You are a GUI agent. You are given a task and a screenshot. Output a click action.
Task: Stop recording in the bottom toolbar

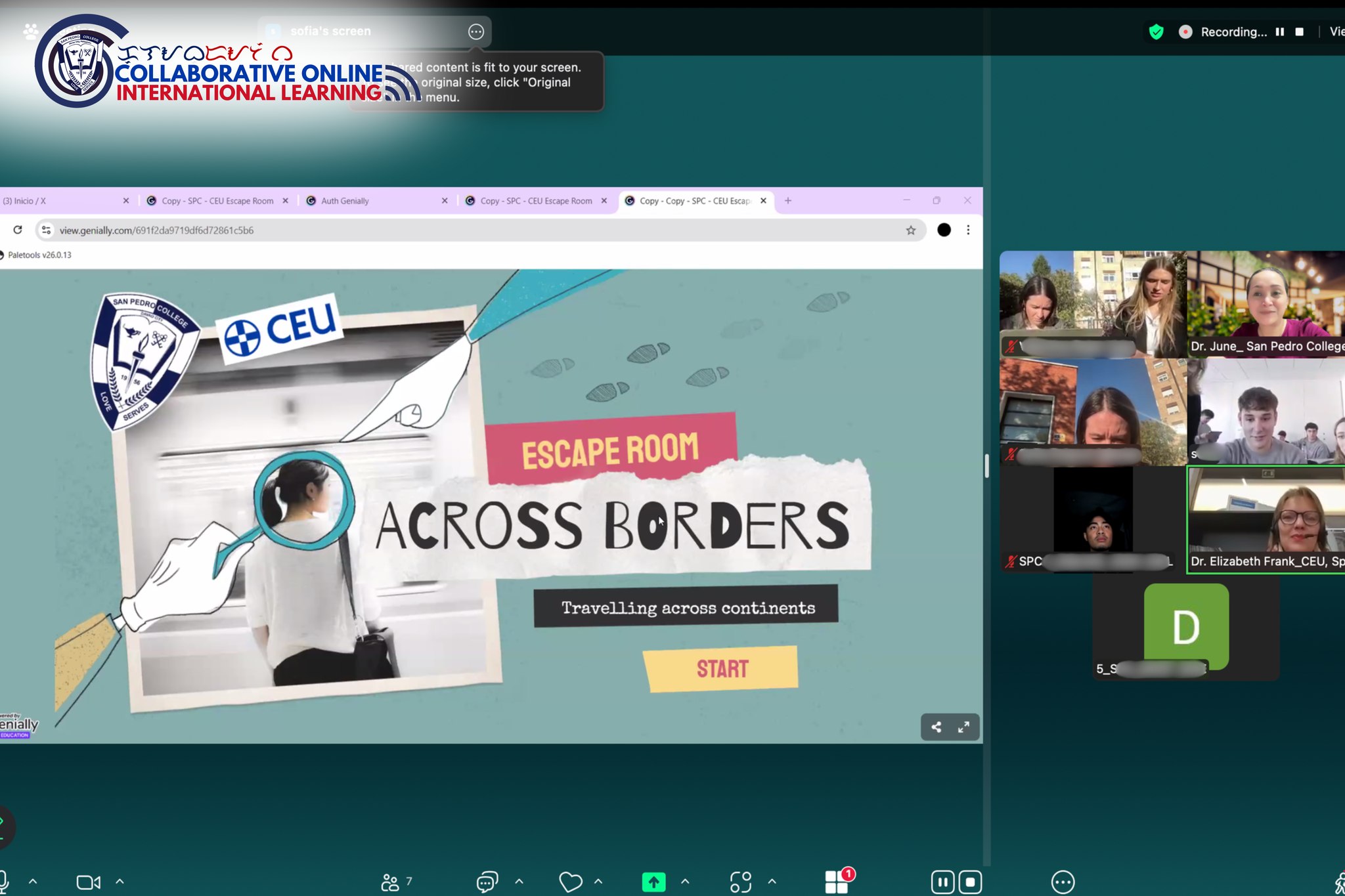pyautogui.click(x=970, y=882)
